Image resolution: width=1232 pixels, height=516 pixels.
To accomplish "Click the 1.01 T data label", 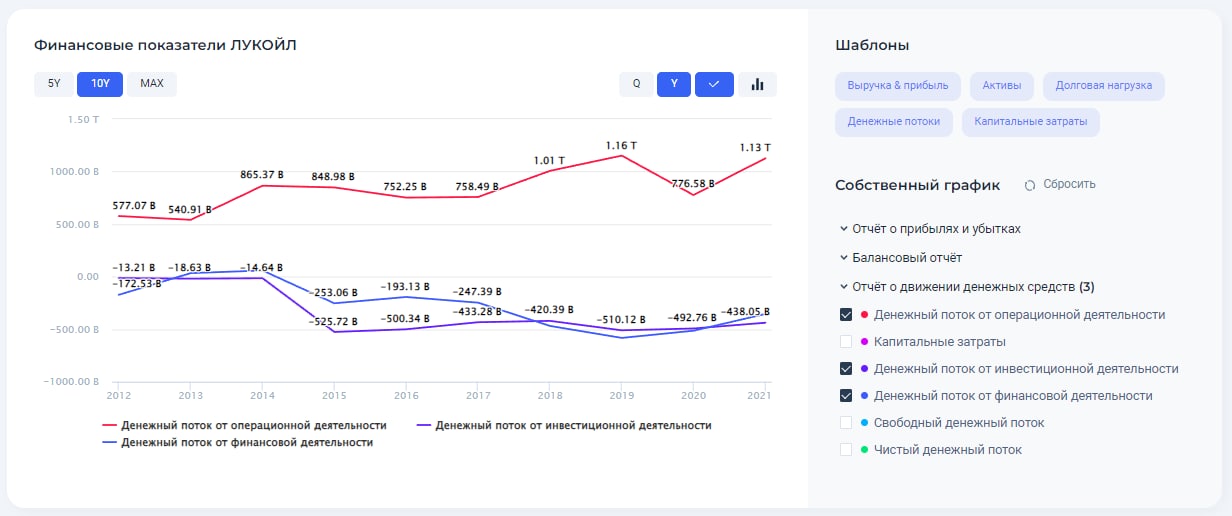I will [x=549, y=160].
